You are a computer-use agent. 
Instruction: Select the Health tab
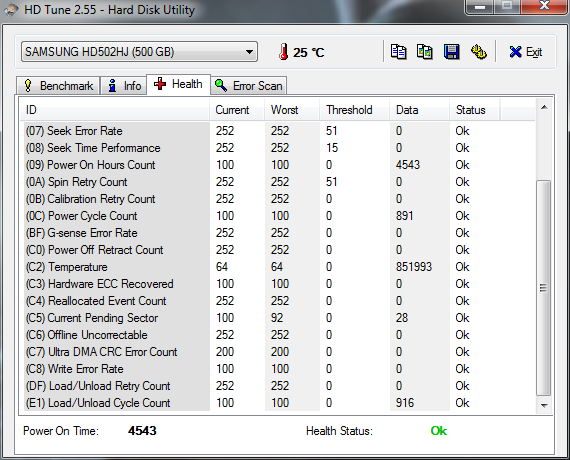[178, 84]
